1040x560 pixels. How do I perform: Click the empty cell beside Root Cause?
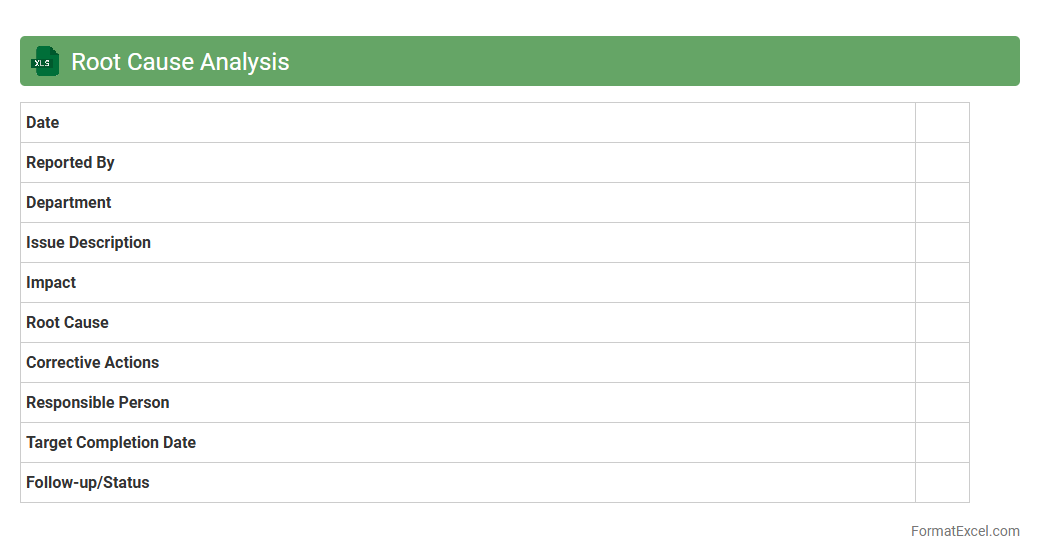point(942,323)
